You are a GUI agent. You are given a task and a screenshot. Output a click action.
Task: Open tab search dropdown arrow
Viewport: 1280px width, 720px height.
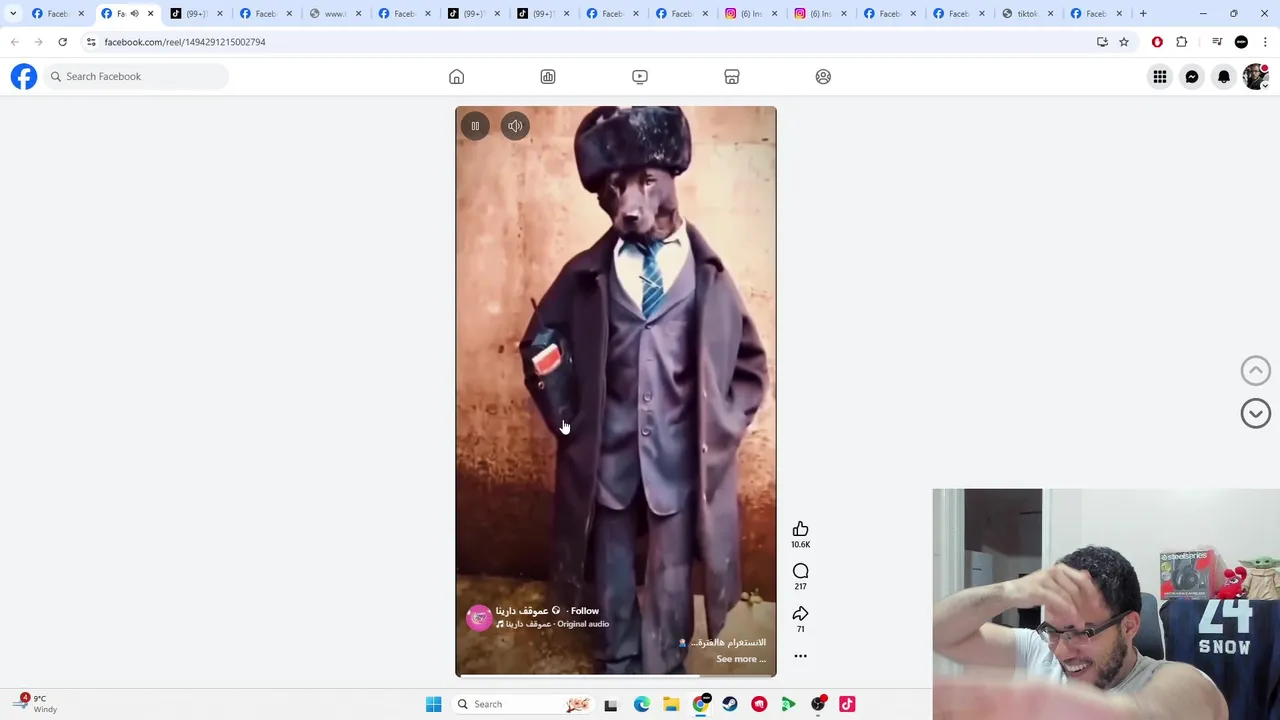[x=13, y=13]
